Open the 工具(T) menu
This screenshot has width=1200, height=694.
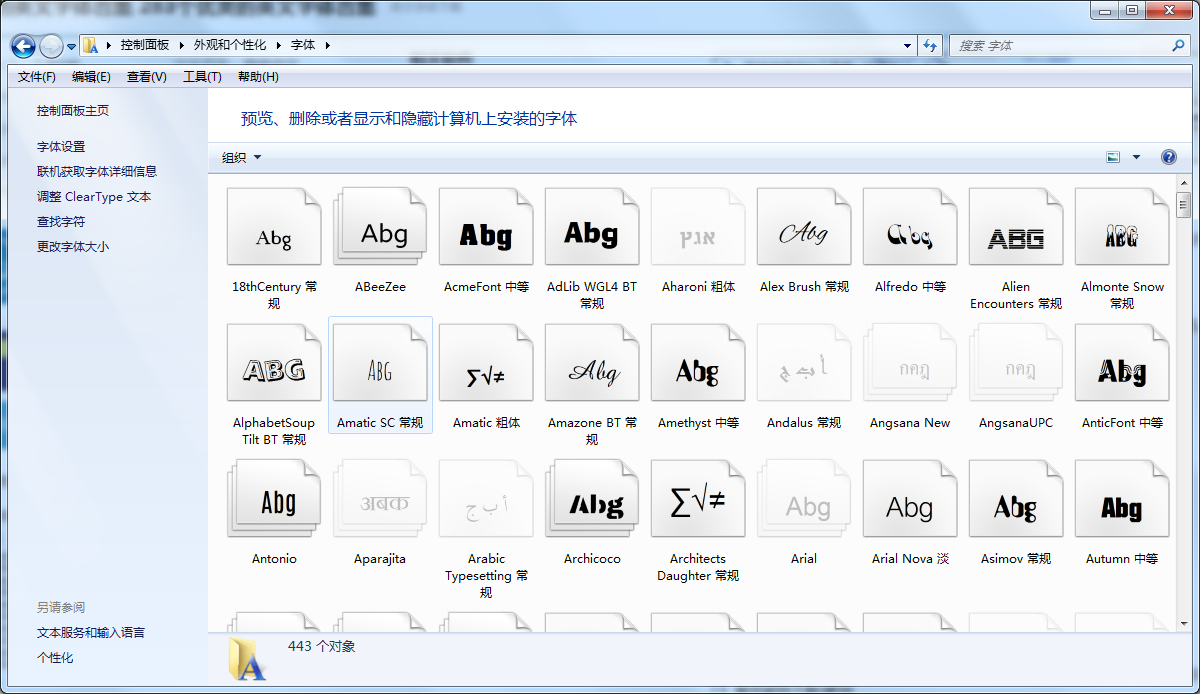tap(202, 77)
